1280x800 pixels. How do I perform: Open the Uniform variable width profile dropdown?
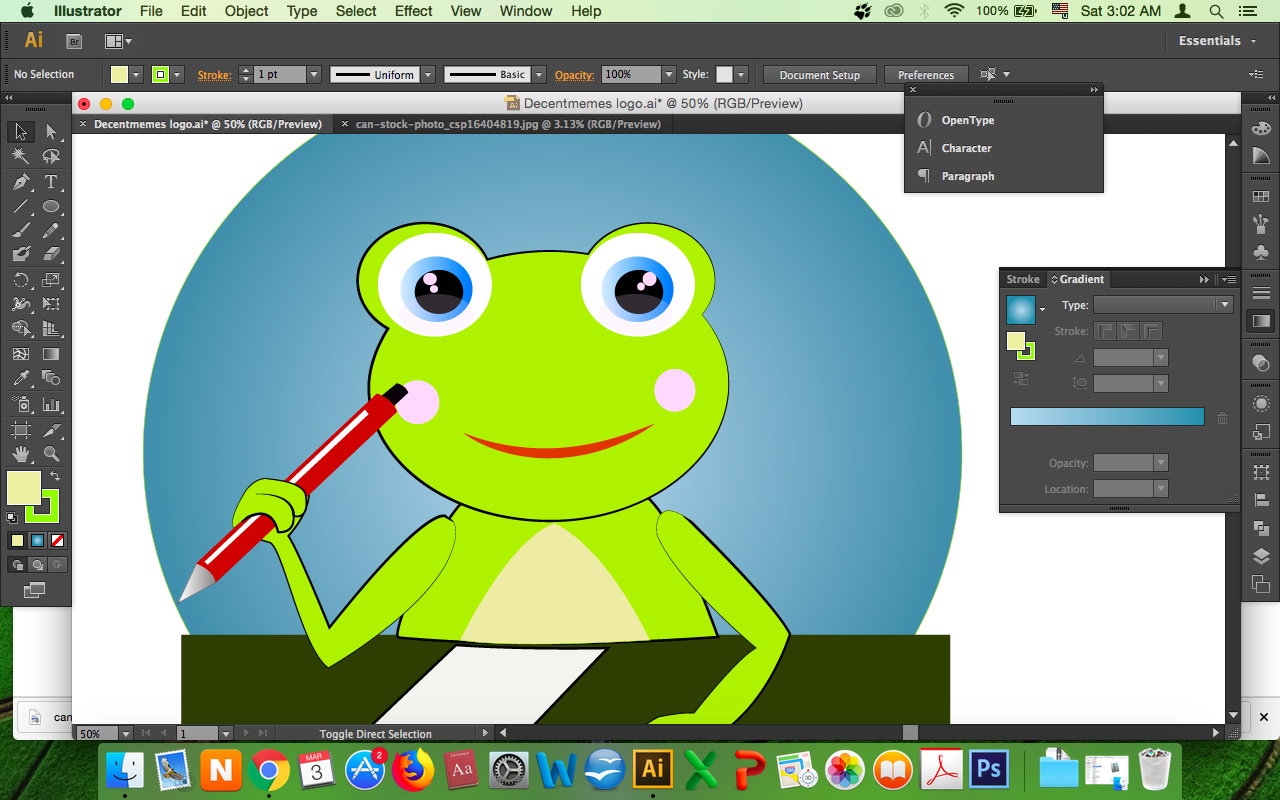[428, 75]
